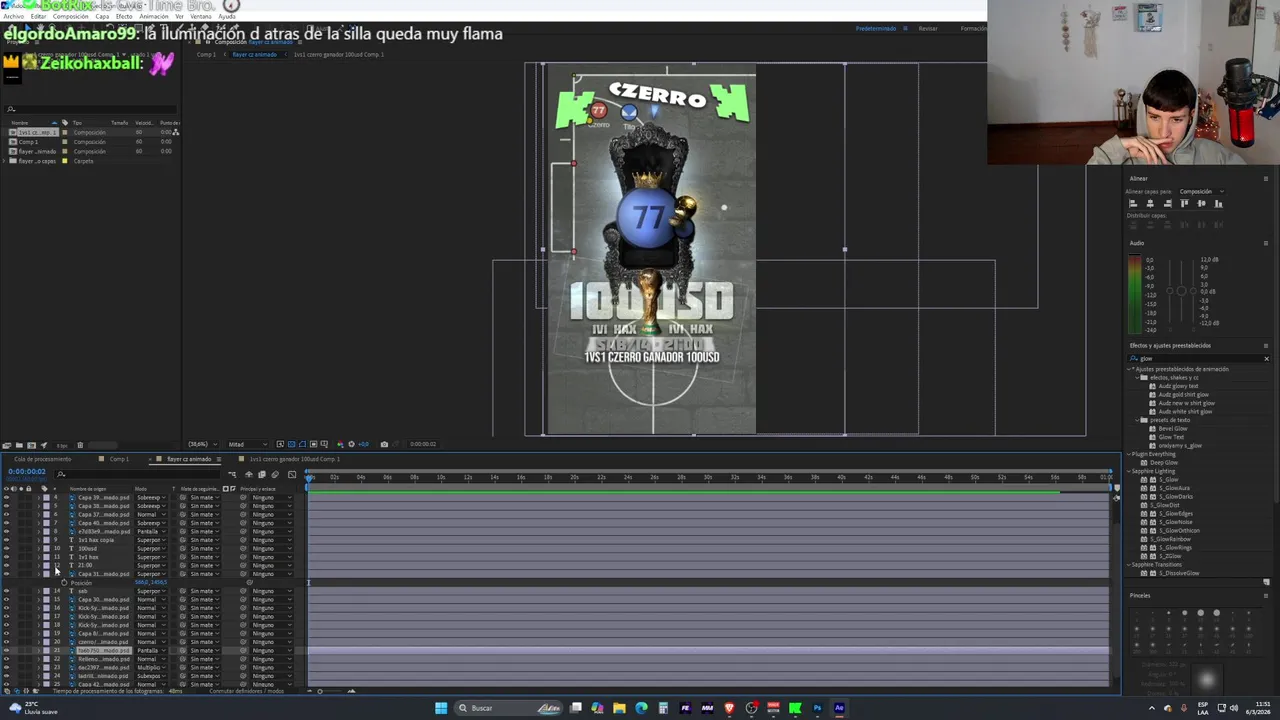Open the Archivo menu
1280x720 pixels.
(14, 16)
